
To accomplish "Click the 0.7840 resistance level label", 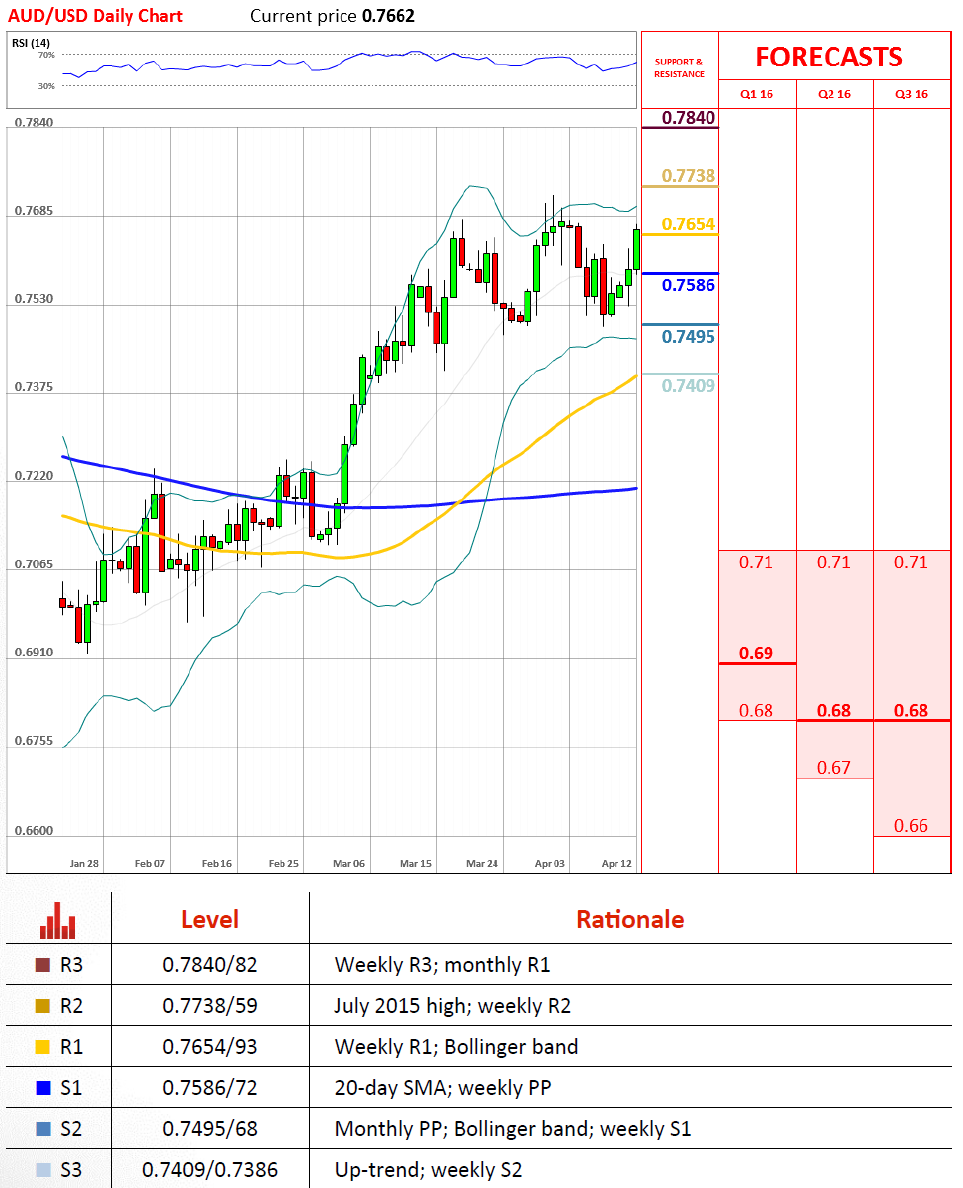I will coord(688,117).
